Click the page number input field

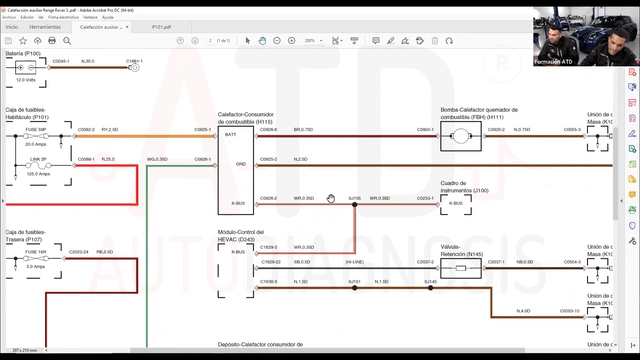click(210, 41)
